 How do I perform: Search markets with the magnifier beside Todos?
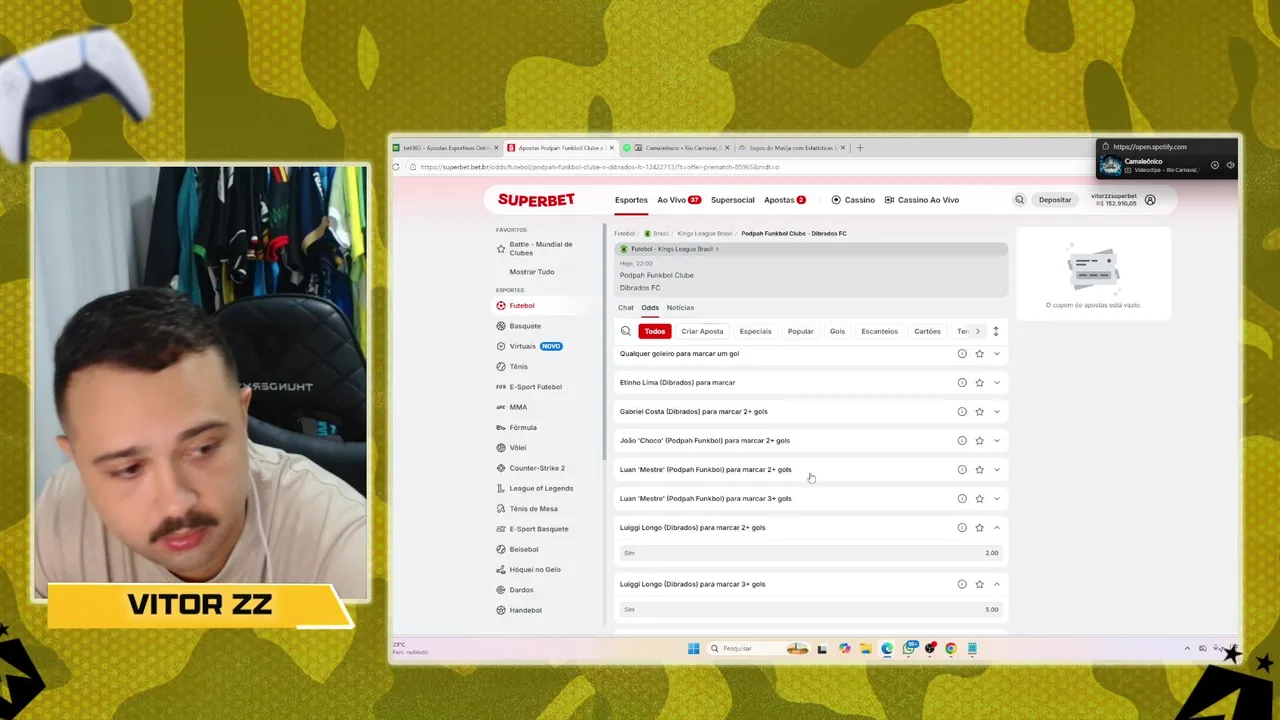pos(626,331)
